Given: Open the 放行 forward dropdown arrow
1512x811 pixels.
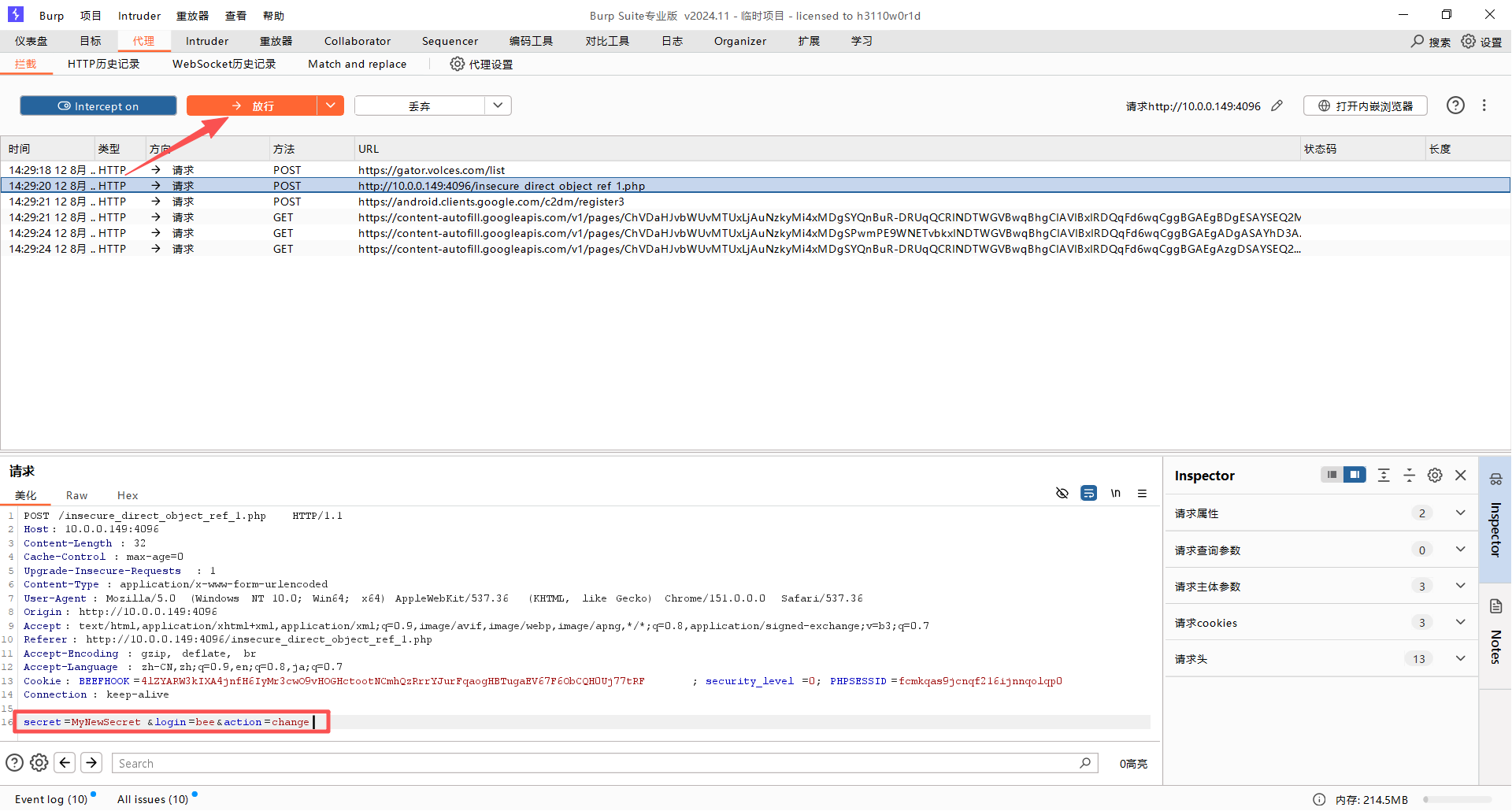Looking at the screenshot, I should tap(331, 106).
